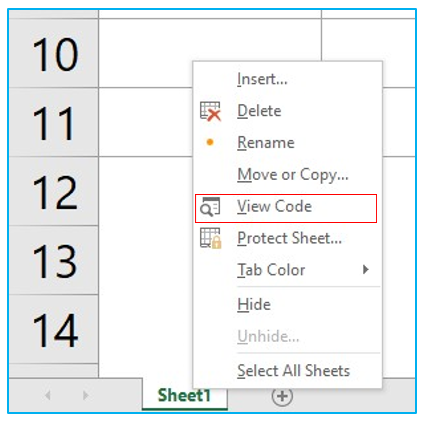This screenshot has width=426, height=422.
Task: Select row 12 header
Action: pos(53,191)
